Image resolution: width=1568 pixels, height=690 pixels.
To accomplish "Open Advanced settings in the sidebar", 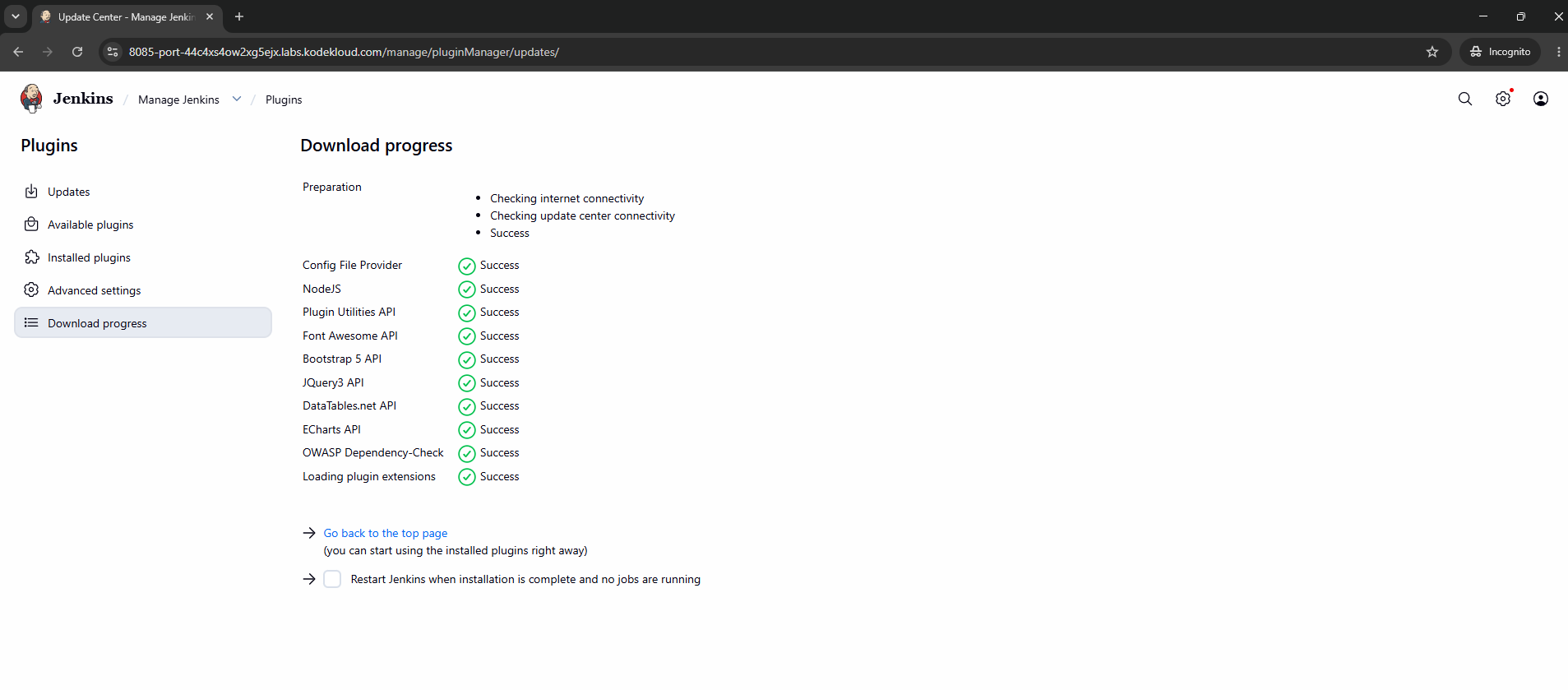I will tap(143, 290).
